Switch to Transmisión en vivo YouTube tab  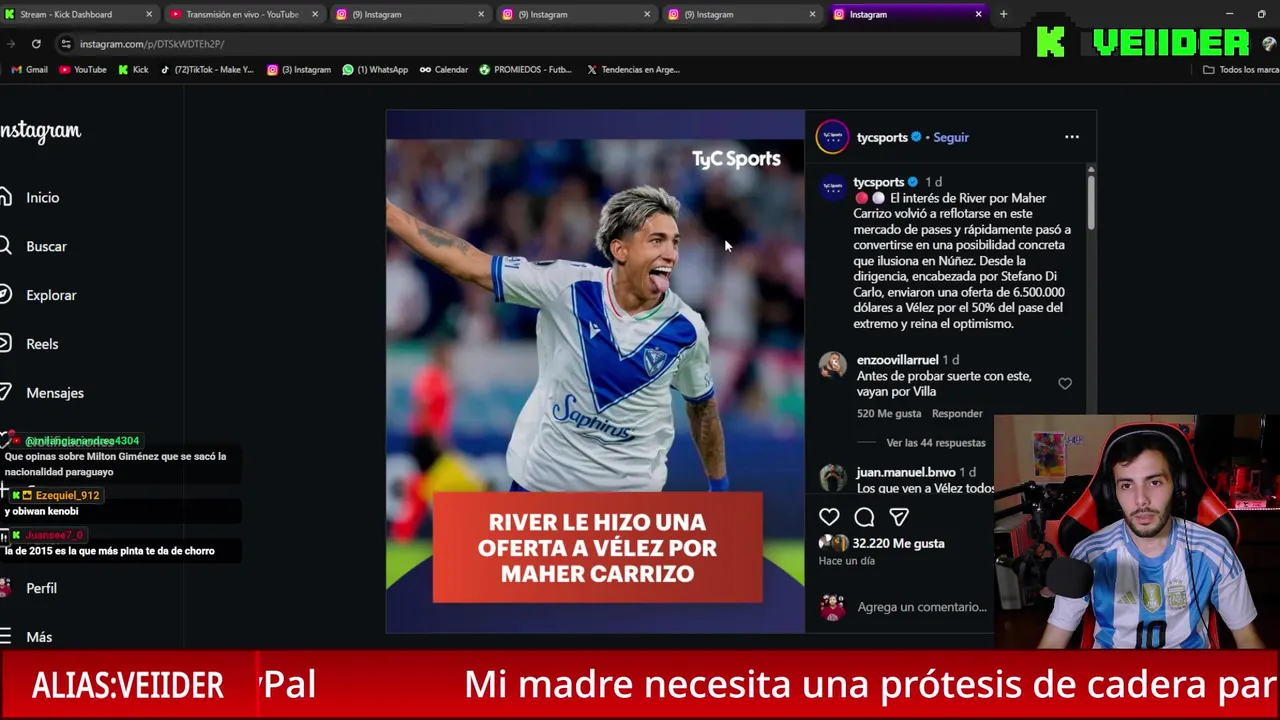pyautogui.click(x=242, y=14)
